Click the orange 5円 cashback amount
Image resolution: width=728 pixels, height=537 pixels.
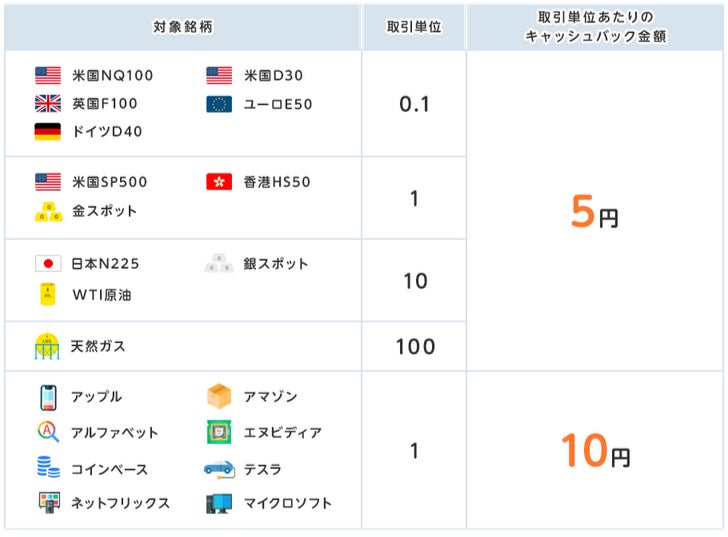(594, 212)
